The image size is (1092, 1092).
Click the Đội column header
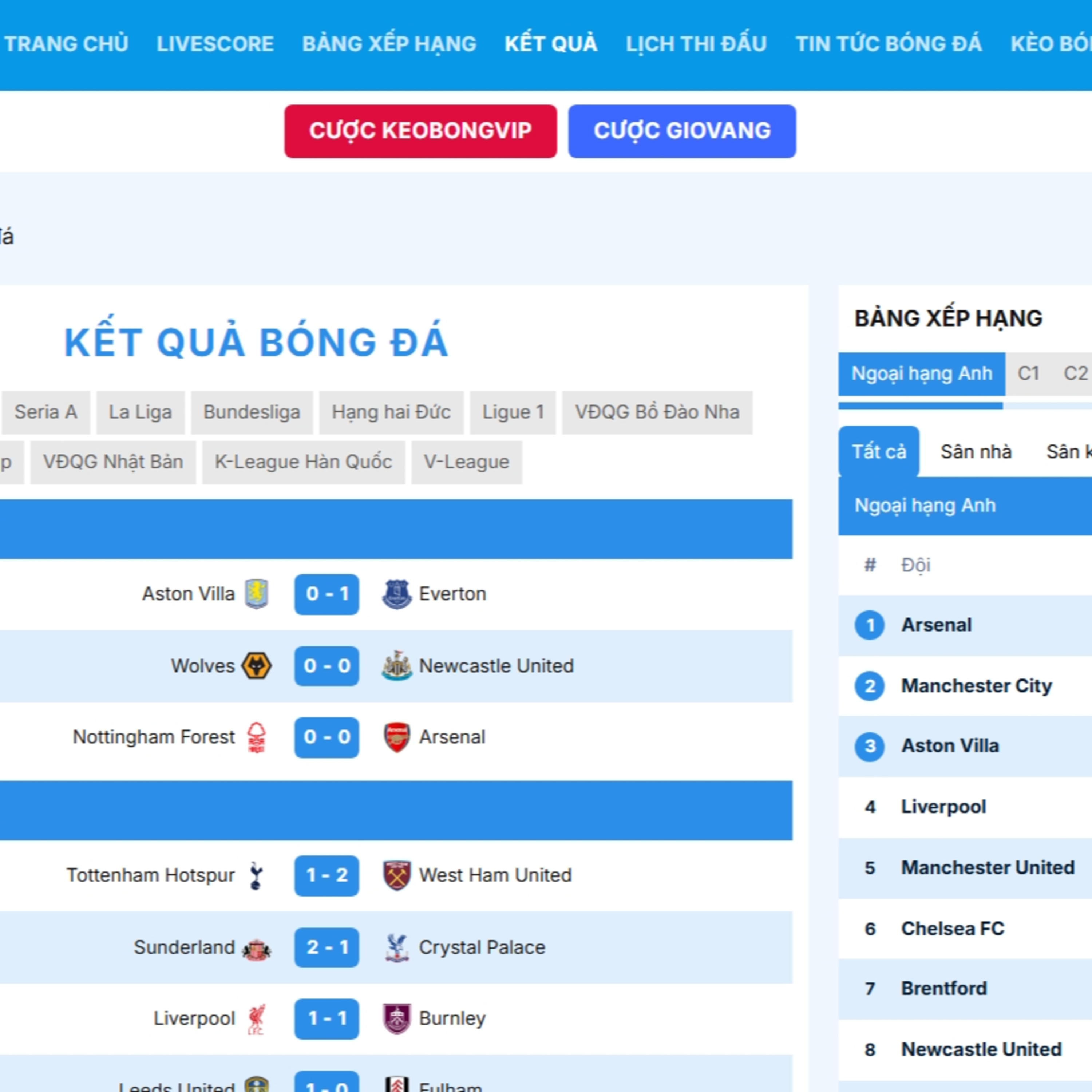coord(916,565)
